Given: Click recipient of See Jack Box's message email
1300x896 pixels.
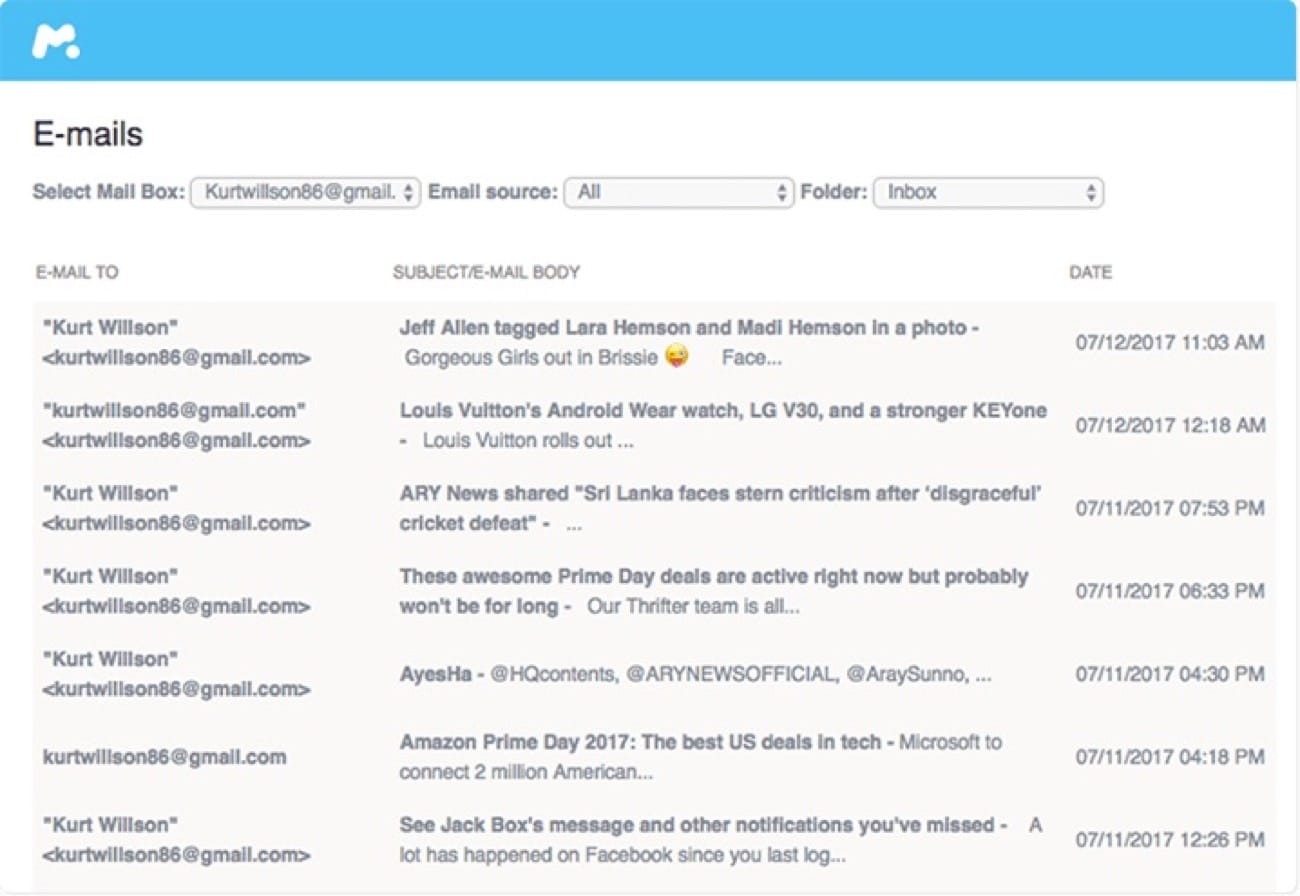Looking at the screenshot, I should 176,840.
